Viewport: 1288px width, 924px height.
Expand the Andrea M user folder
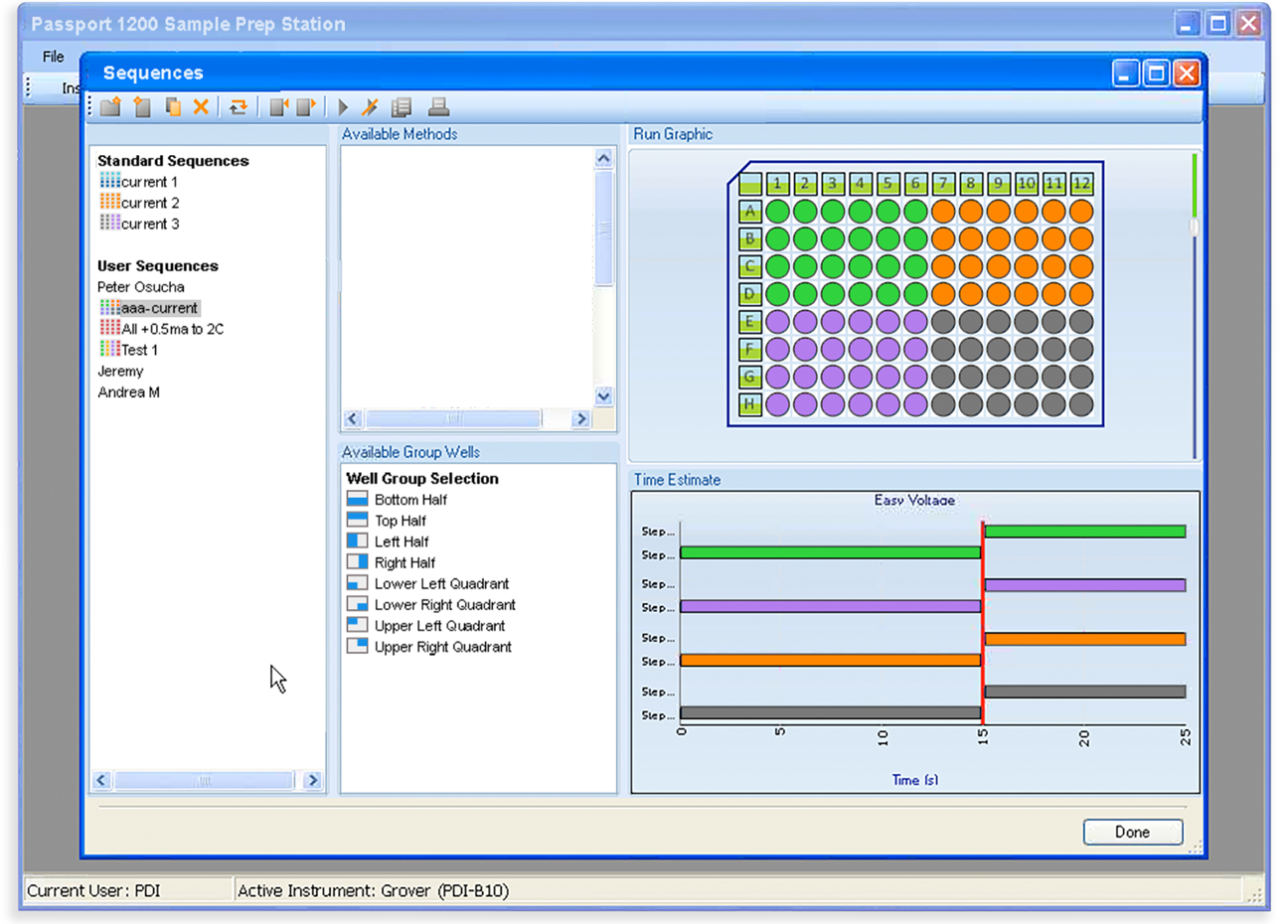pos(128,392)
